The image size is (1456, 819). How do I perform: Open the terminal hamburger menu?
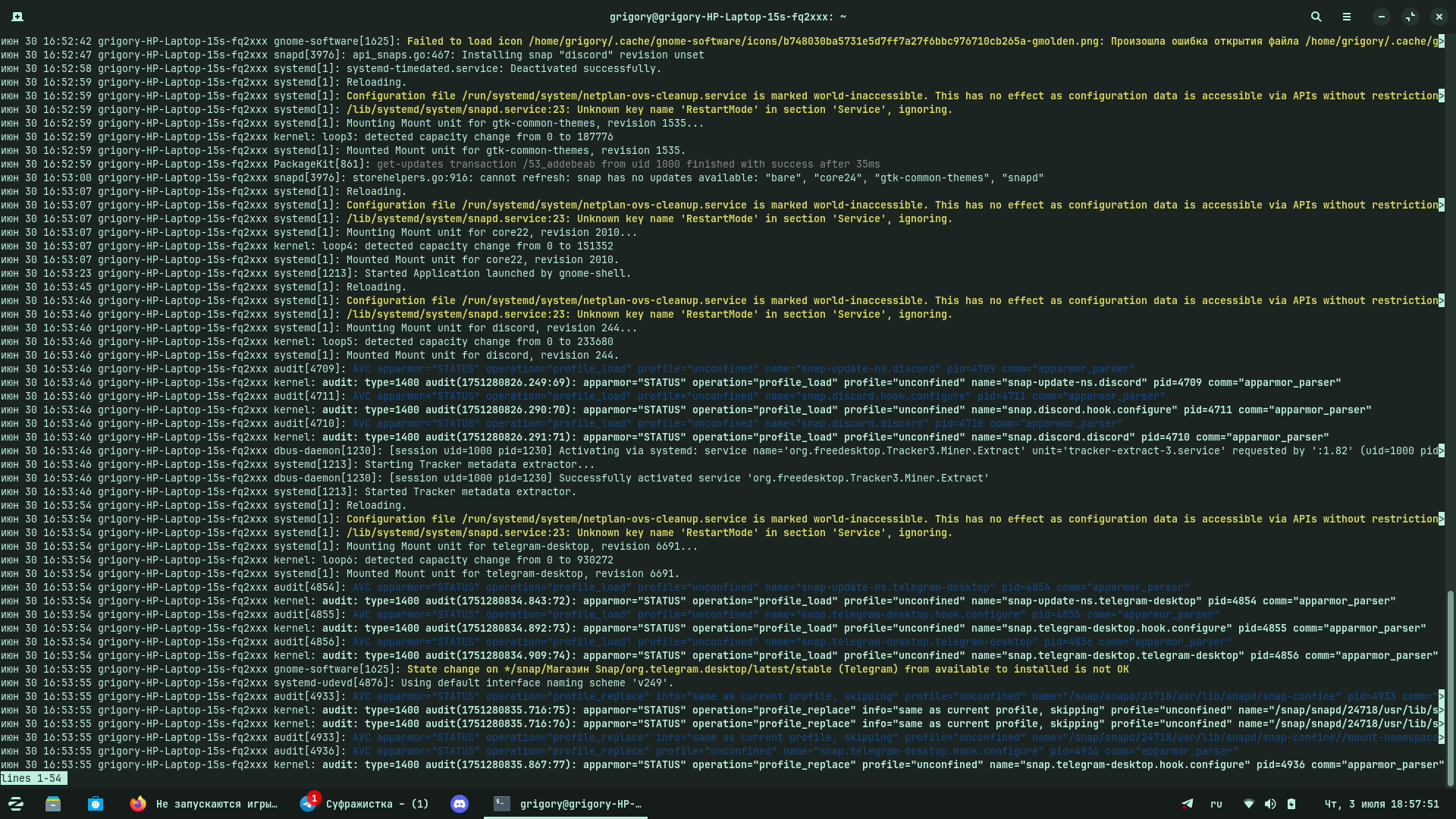pos(1347,17)
